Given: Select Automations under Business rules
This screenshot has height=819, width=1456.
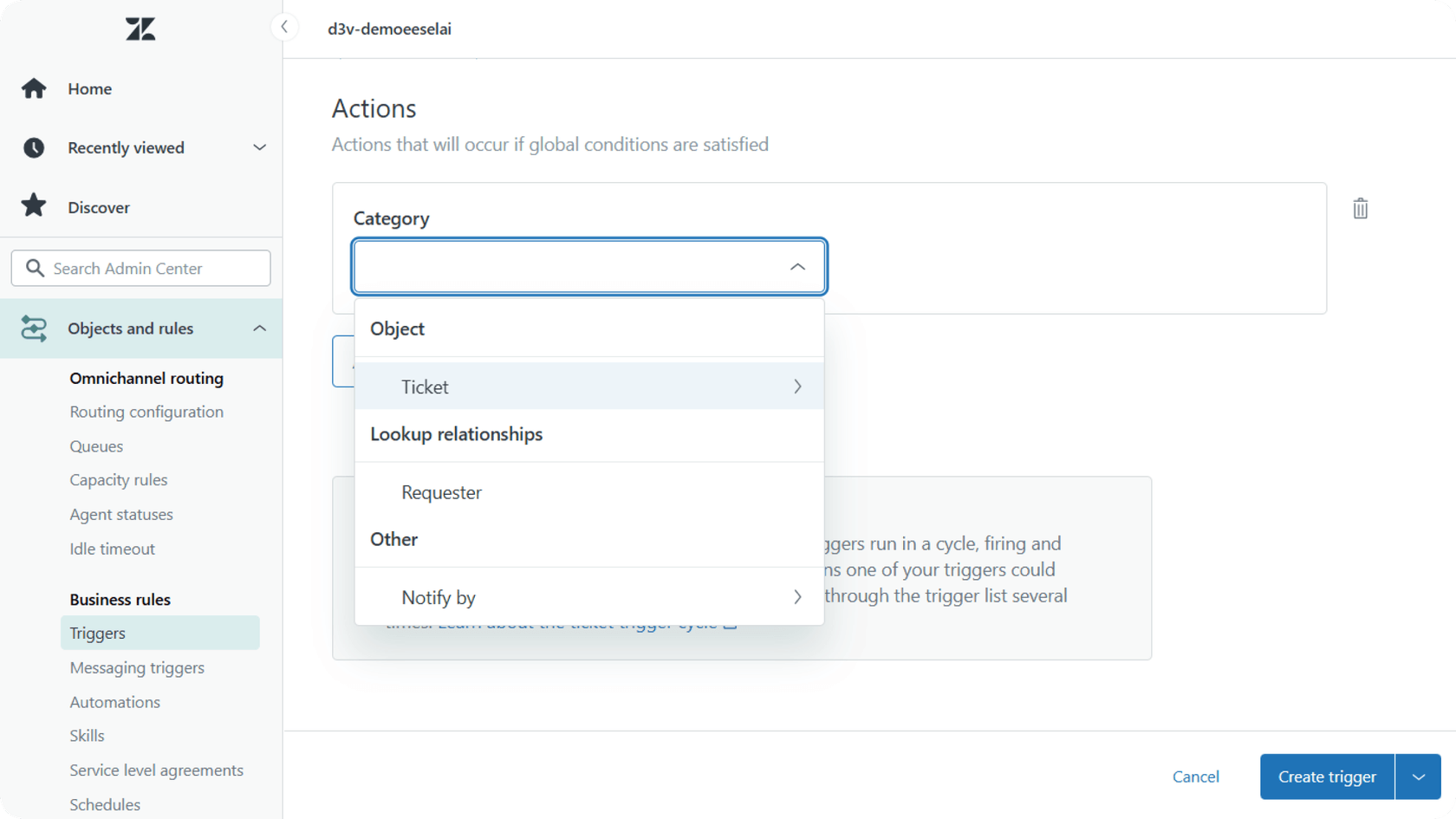Looking at the screenshot, I should point(114,702).
